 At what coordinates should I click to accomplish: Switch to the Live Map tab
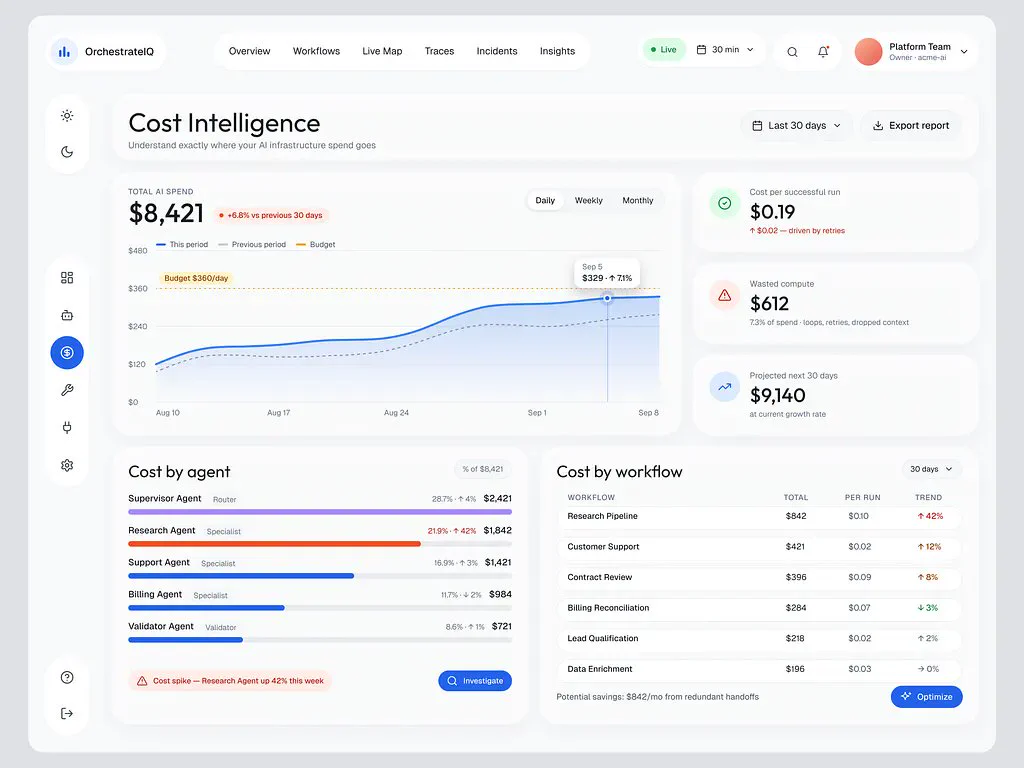point(382,51)
